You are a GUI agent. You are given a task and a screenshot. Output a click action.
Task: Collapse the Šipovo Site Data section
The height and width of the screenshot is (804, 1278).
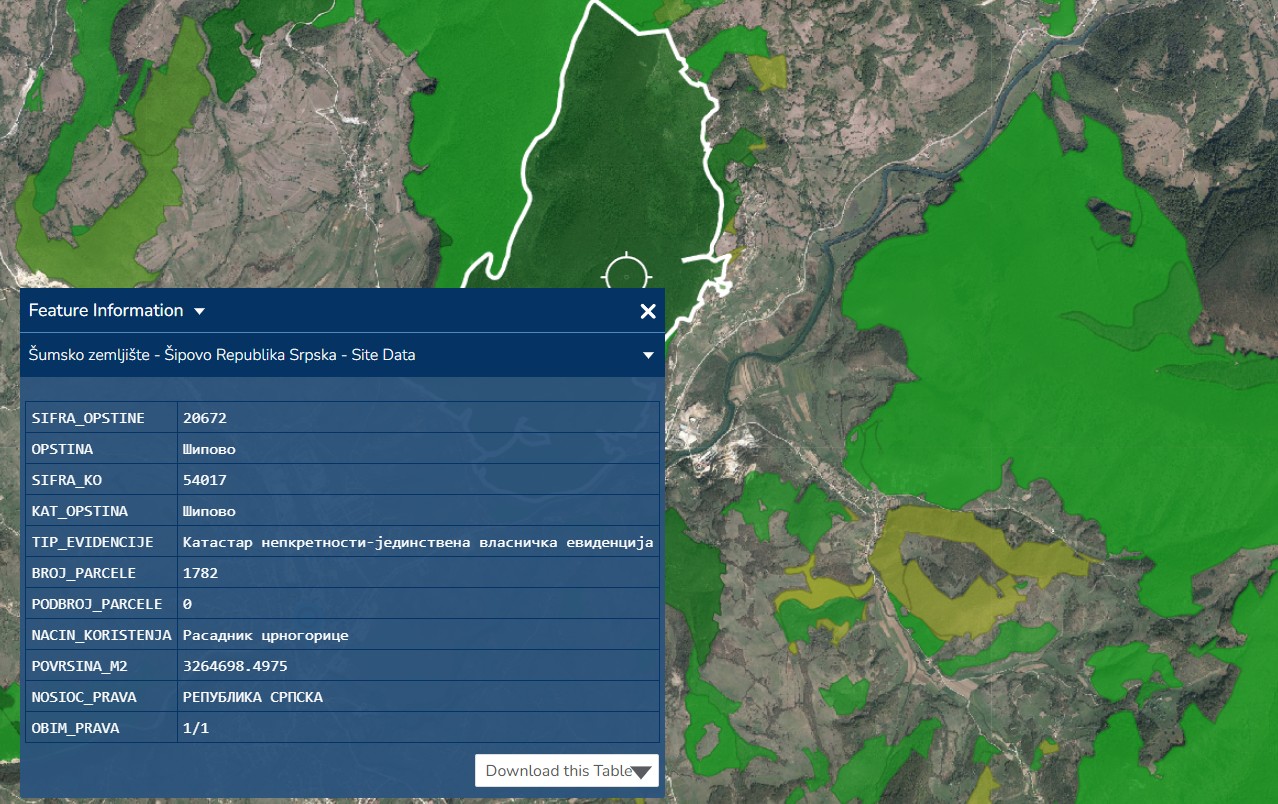648,354
